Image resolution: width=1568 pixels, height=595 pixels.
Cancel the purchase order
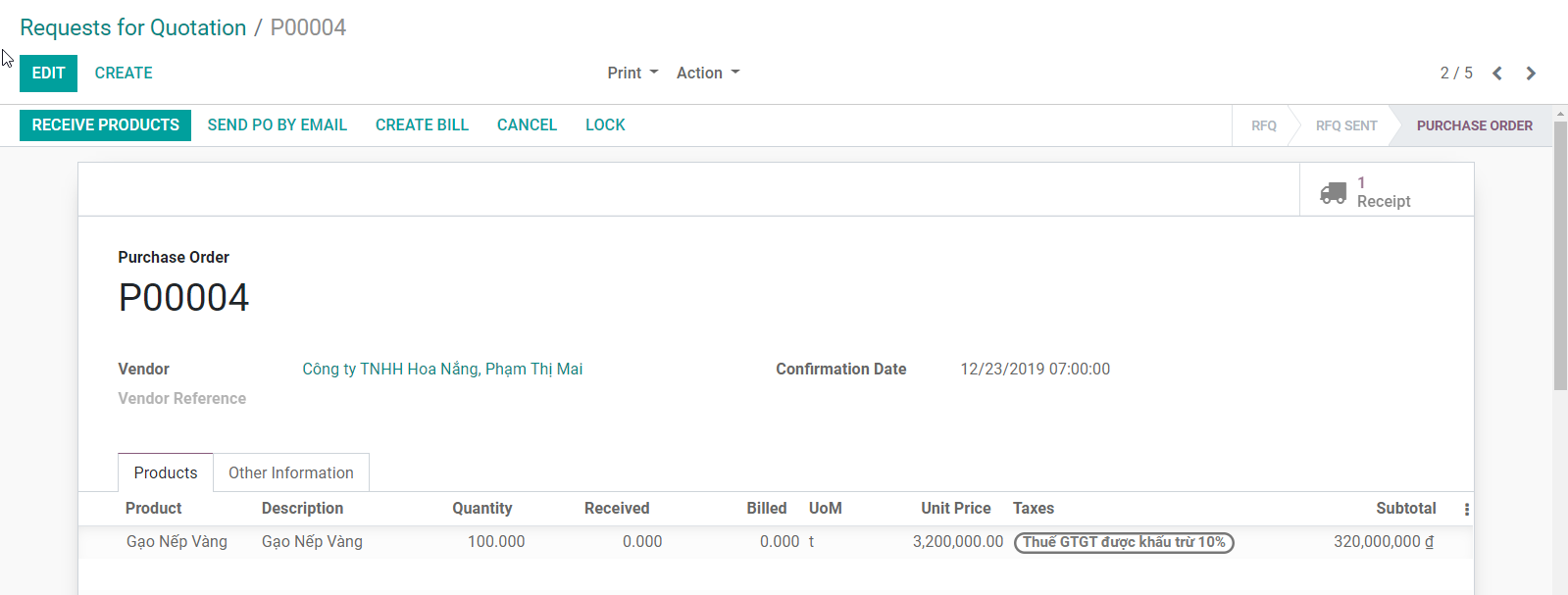pos(527,125)
